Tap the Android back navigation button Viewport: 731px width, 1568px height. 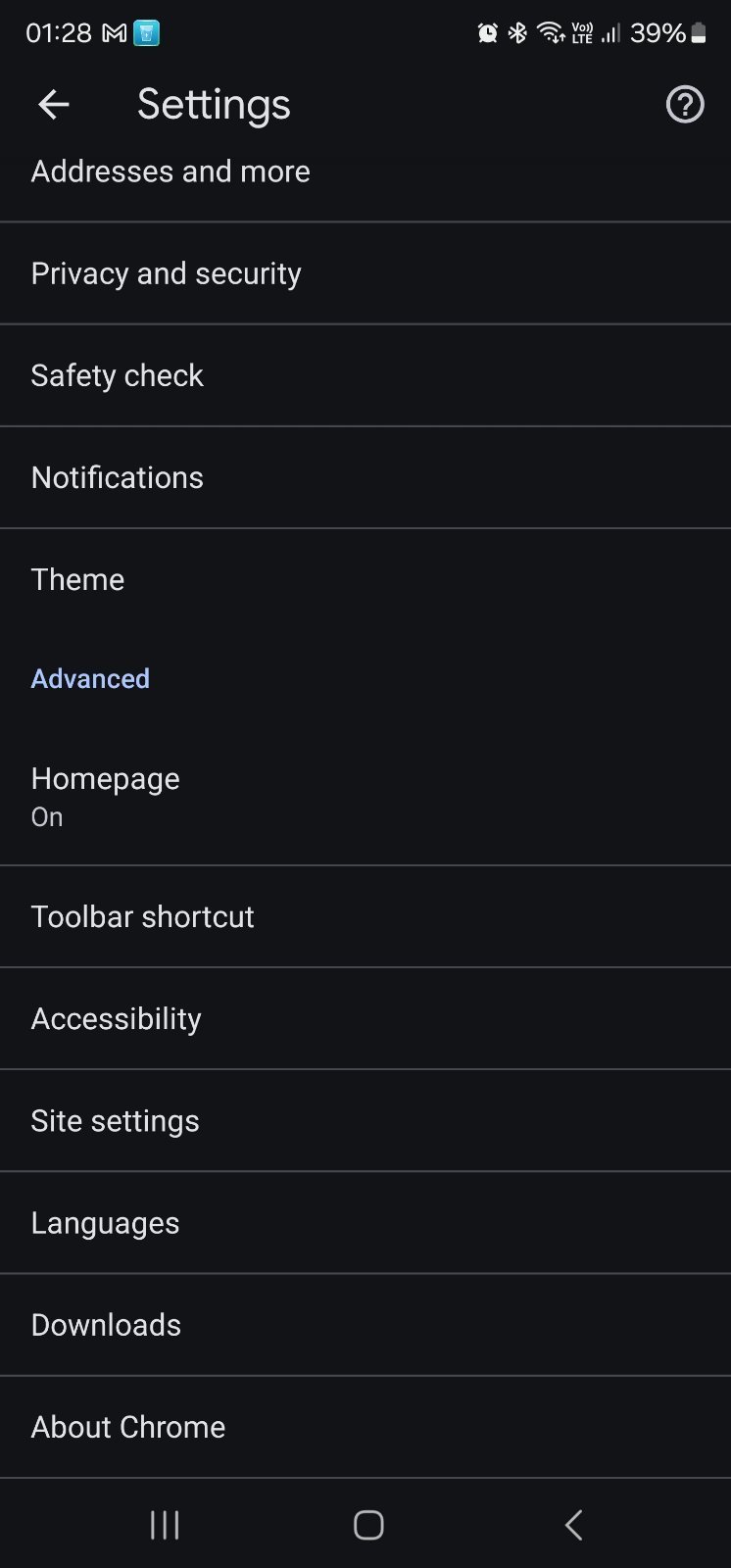pos(574,1525)
